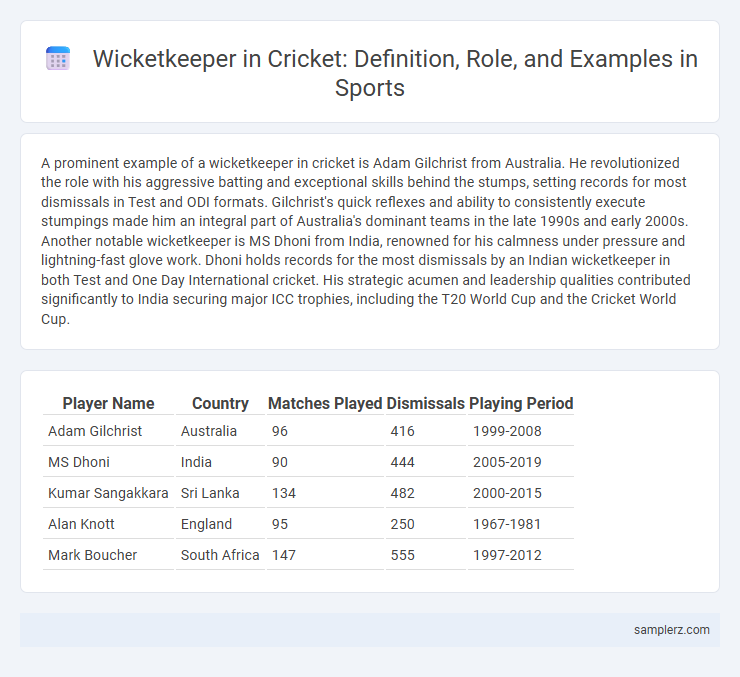The width and height of the screenshot is (740, 677).
Task: Click the calendar grid icon beside the title
Action: 58,59
